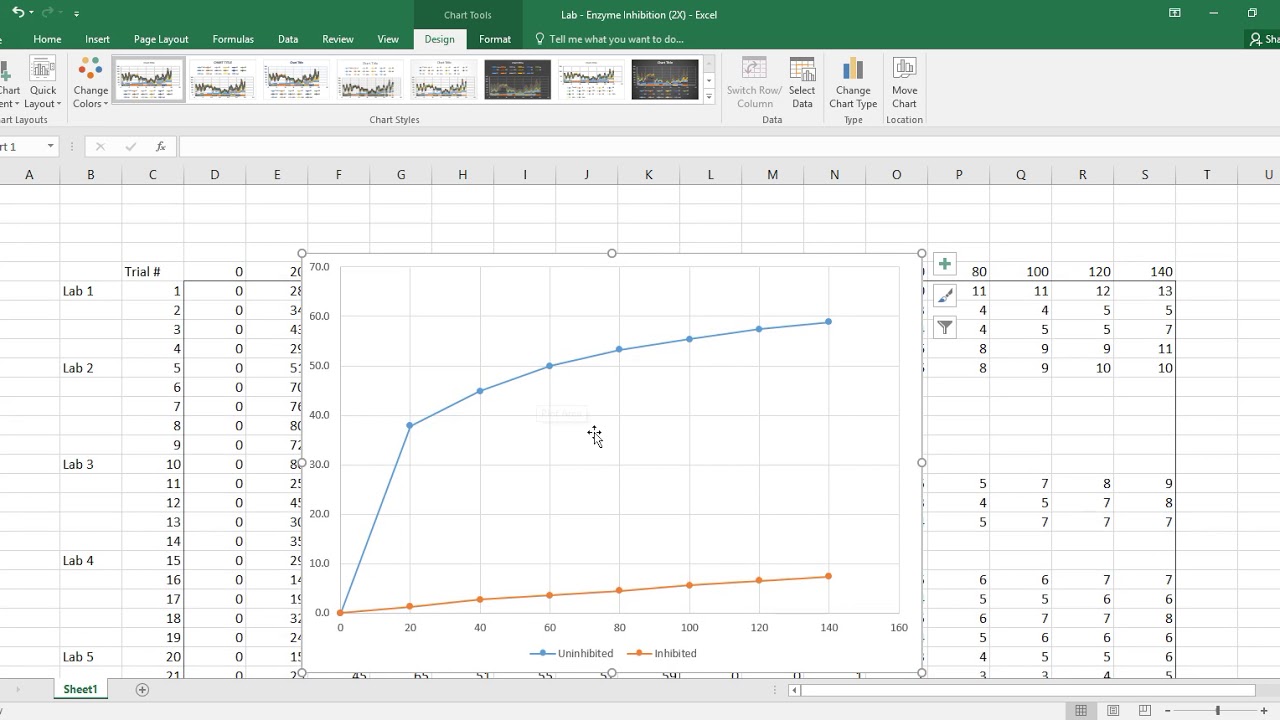Open the Select Data dialog
This screenshot has width=1280, height=720.
coord(802,83)
